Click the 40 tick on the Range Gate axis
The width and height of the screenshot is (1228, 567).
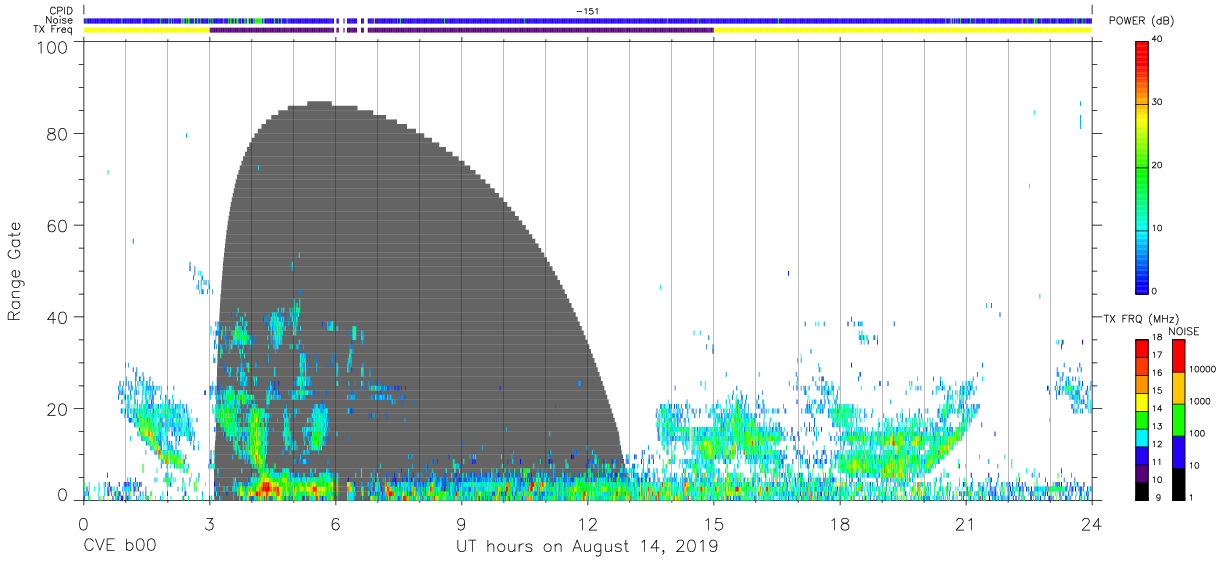pos(57,317)
